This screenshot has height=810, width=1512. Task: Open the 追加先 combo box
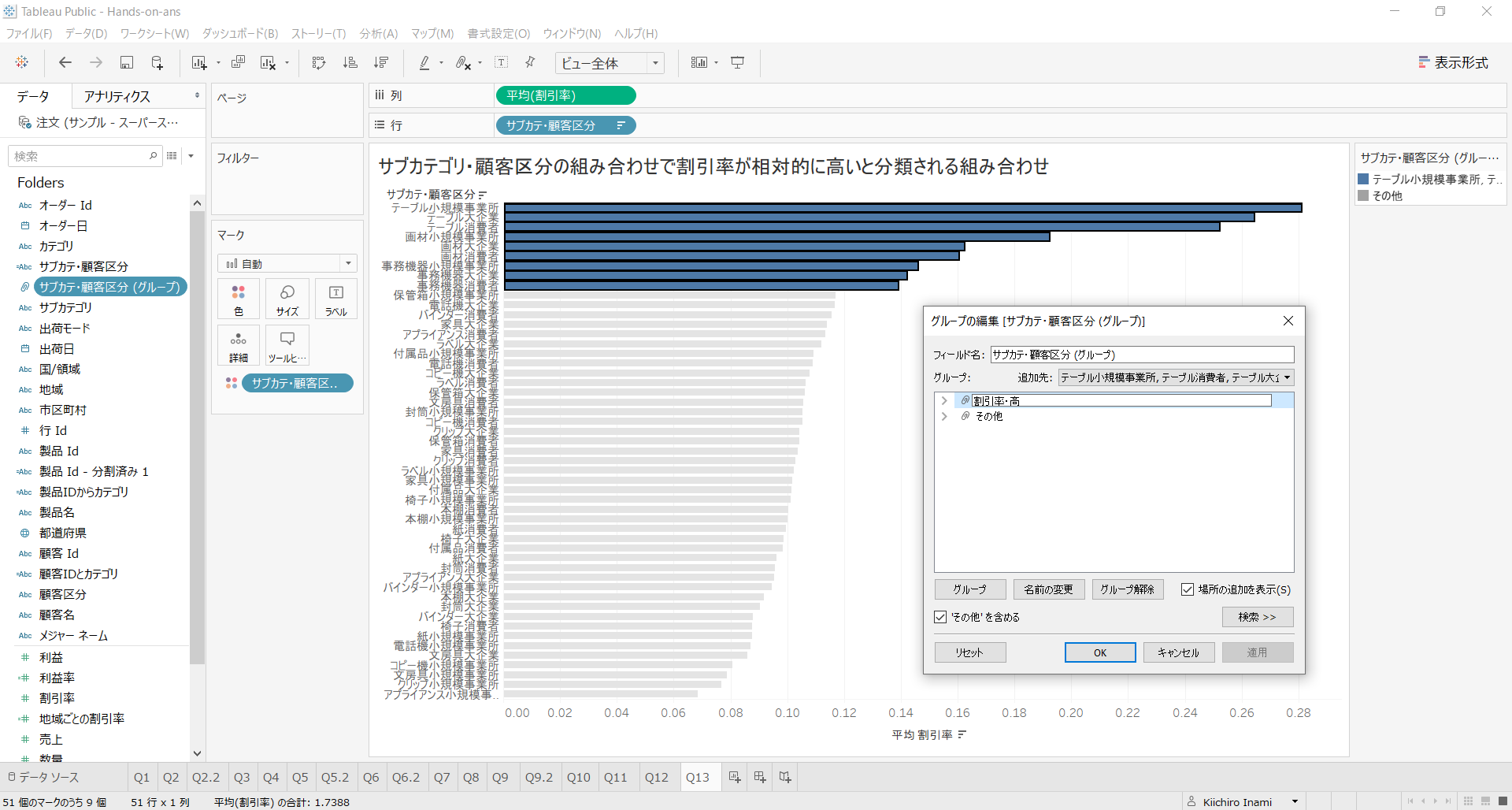[x=1176, y=377]
